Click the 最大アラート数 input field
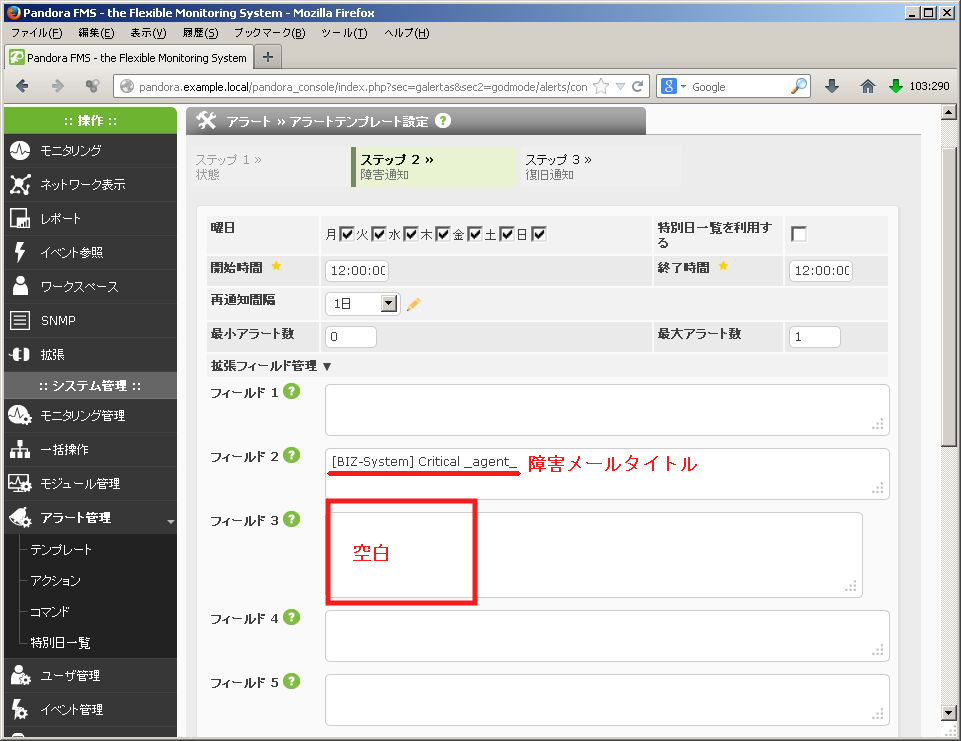This screenshot has width=961, height=741. [815, 336]
